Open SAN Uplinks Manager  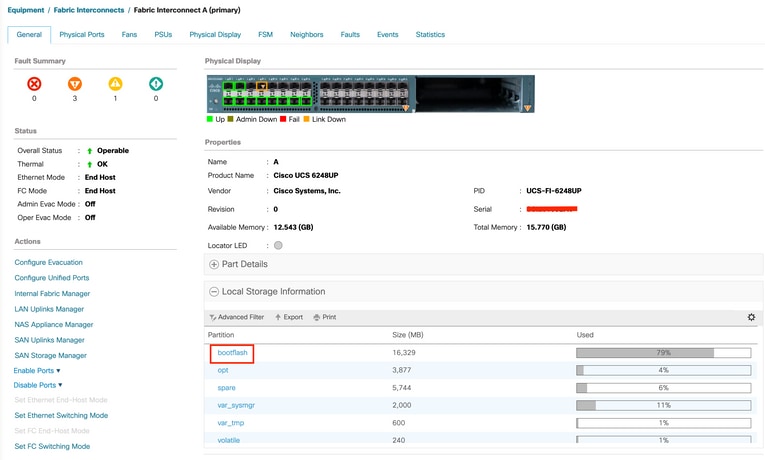pos(49,340)
